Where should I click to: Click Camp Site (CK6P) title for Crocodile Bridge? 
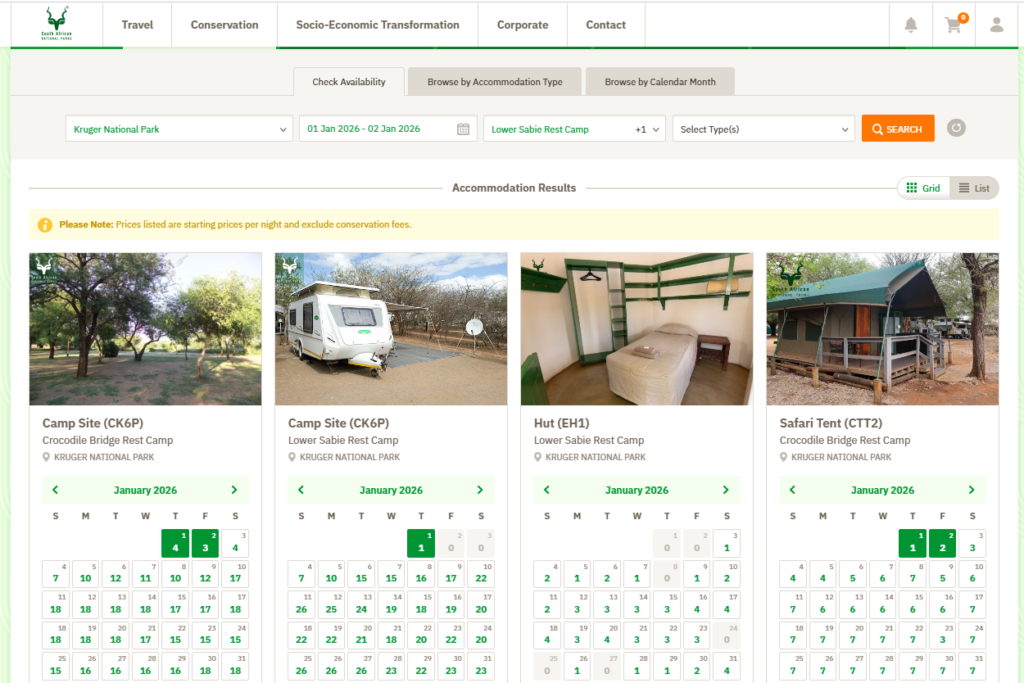(93, 423)
